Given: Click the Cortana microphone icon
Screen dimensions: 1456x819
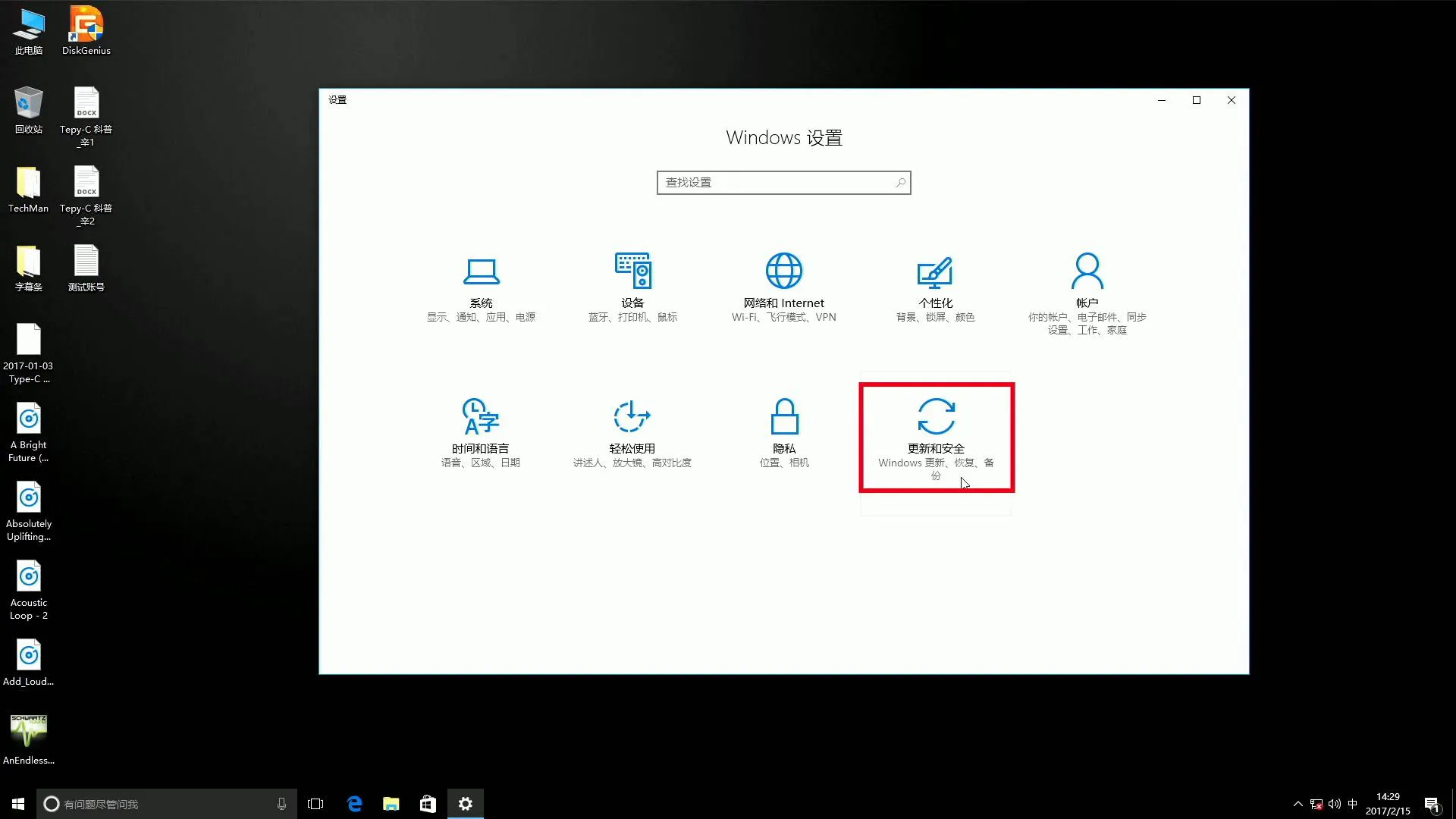Looking at the screenshot, I should (x=281, y=804).
